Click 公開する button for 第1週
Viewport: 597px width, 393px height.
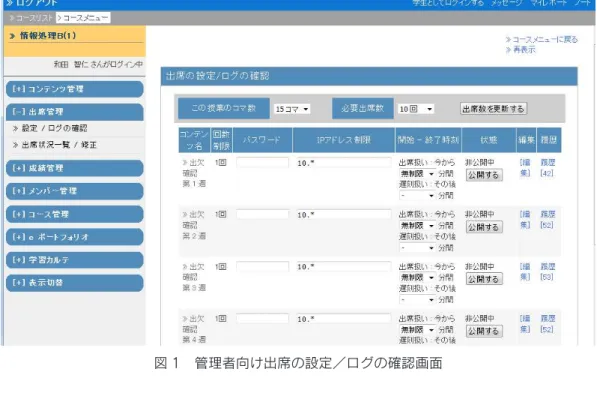tap(484, 175)
